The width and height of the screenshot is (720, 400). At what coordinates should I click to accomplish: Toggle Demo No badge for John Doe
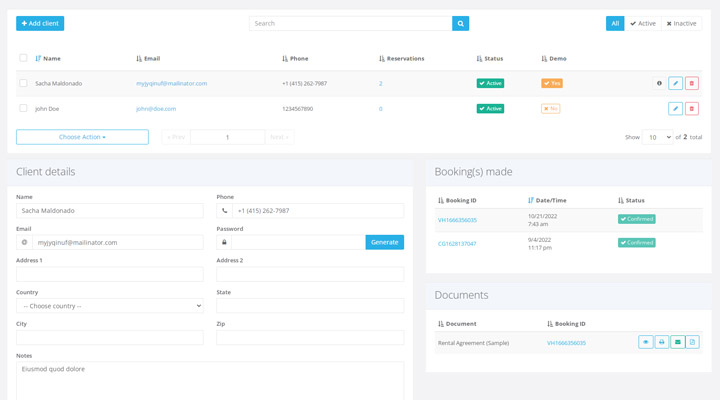550,108
